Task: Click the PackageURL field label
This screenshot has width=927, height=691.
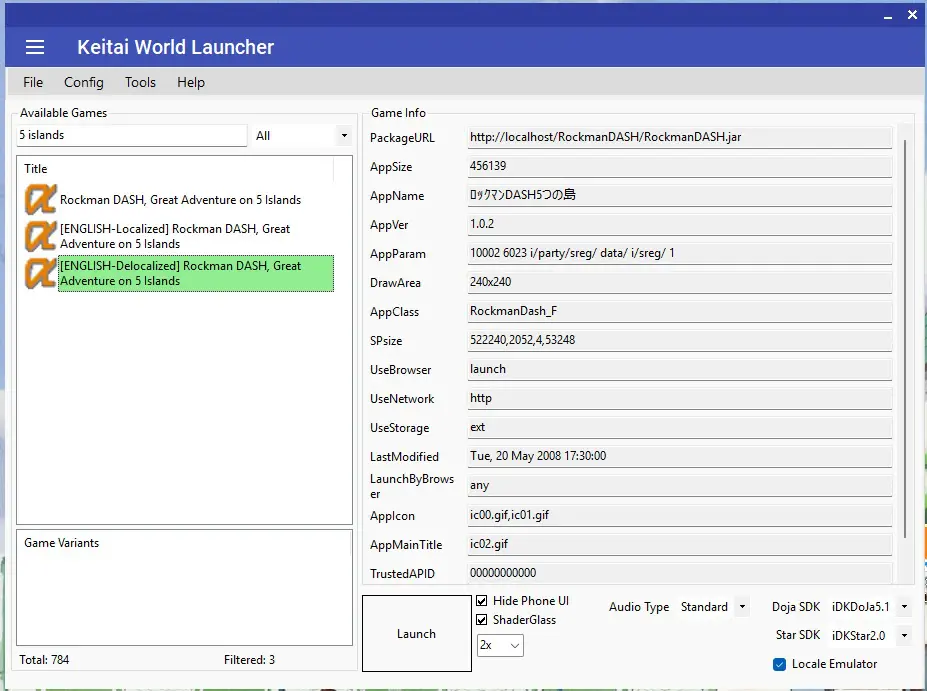Action: coord(402,138)
